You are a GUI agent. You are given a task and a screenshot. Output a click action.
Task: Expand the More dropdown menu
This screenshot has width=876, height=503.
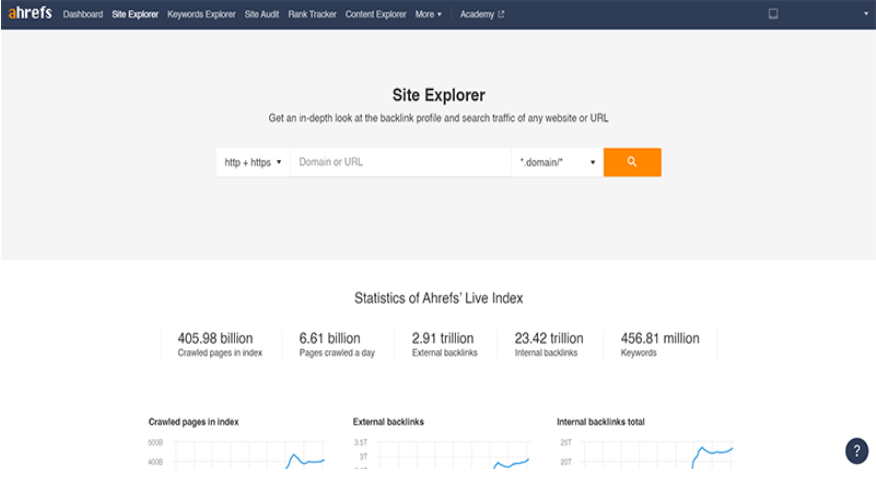click(x=428, y=15)
